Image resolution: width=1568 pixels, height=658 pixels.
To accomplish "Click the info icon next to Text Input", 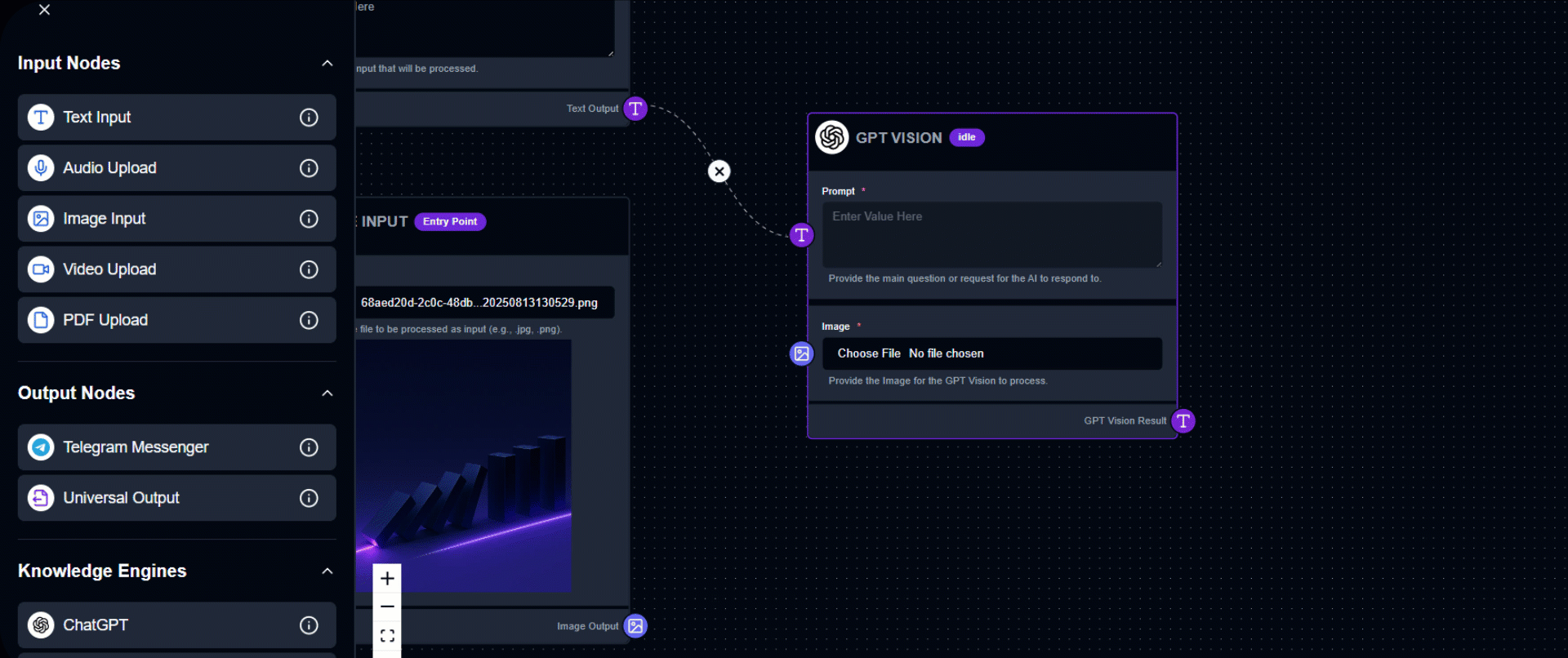I will click(309, 118).
